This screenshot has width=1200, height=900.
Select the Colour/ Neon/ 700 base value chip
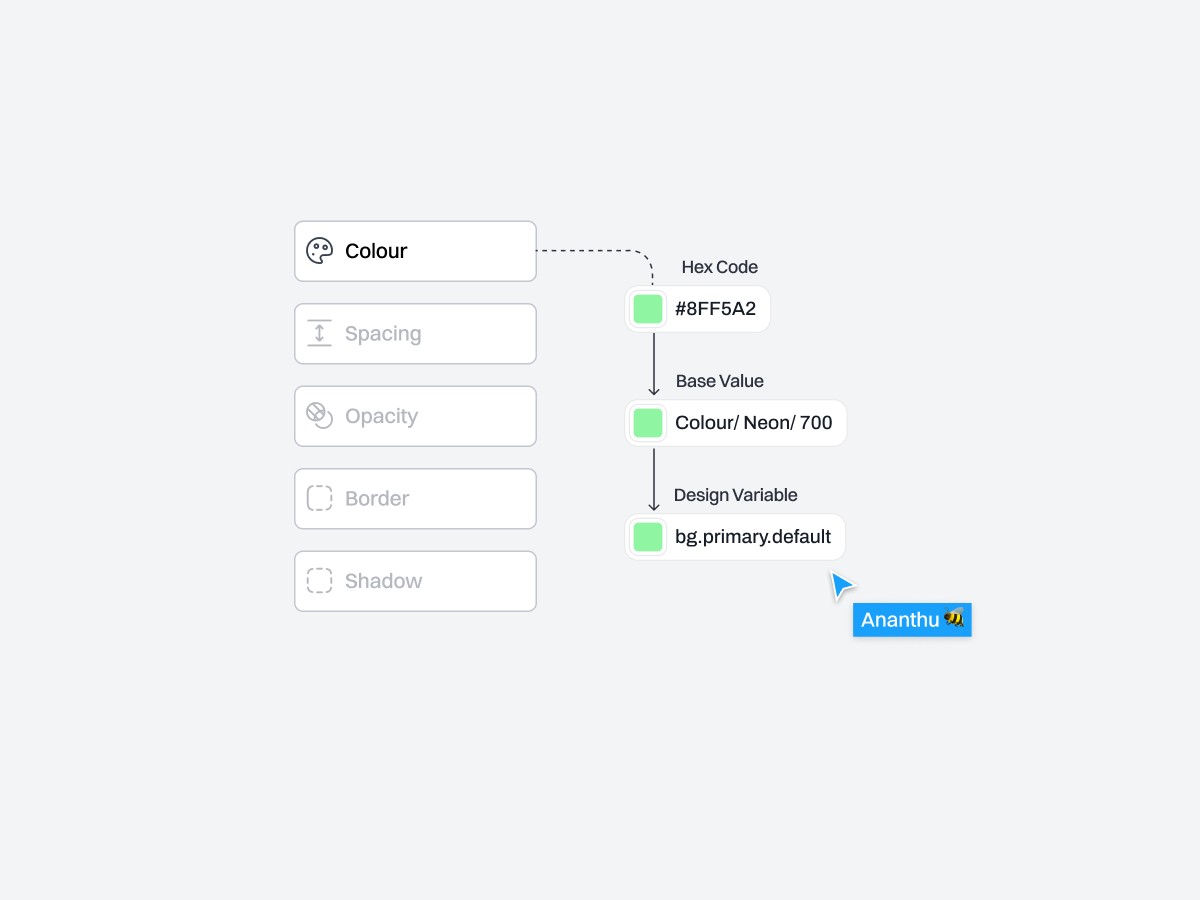(x=736, y=423)
